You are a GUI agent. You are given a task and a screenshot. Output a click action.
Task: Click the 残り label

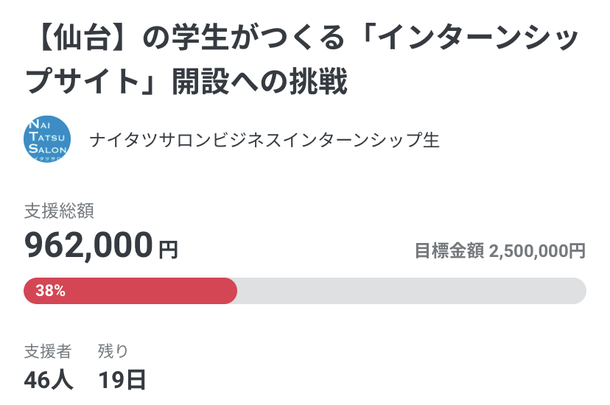[113, 351]
